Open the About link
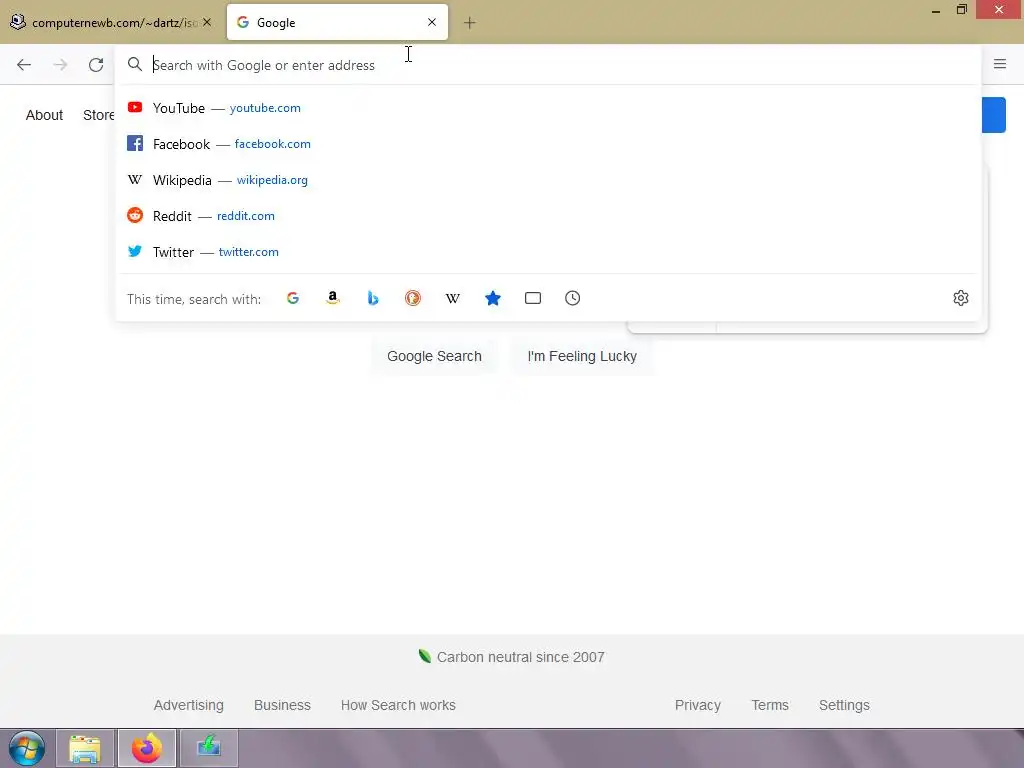 [44, 115]
